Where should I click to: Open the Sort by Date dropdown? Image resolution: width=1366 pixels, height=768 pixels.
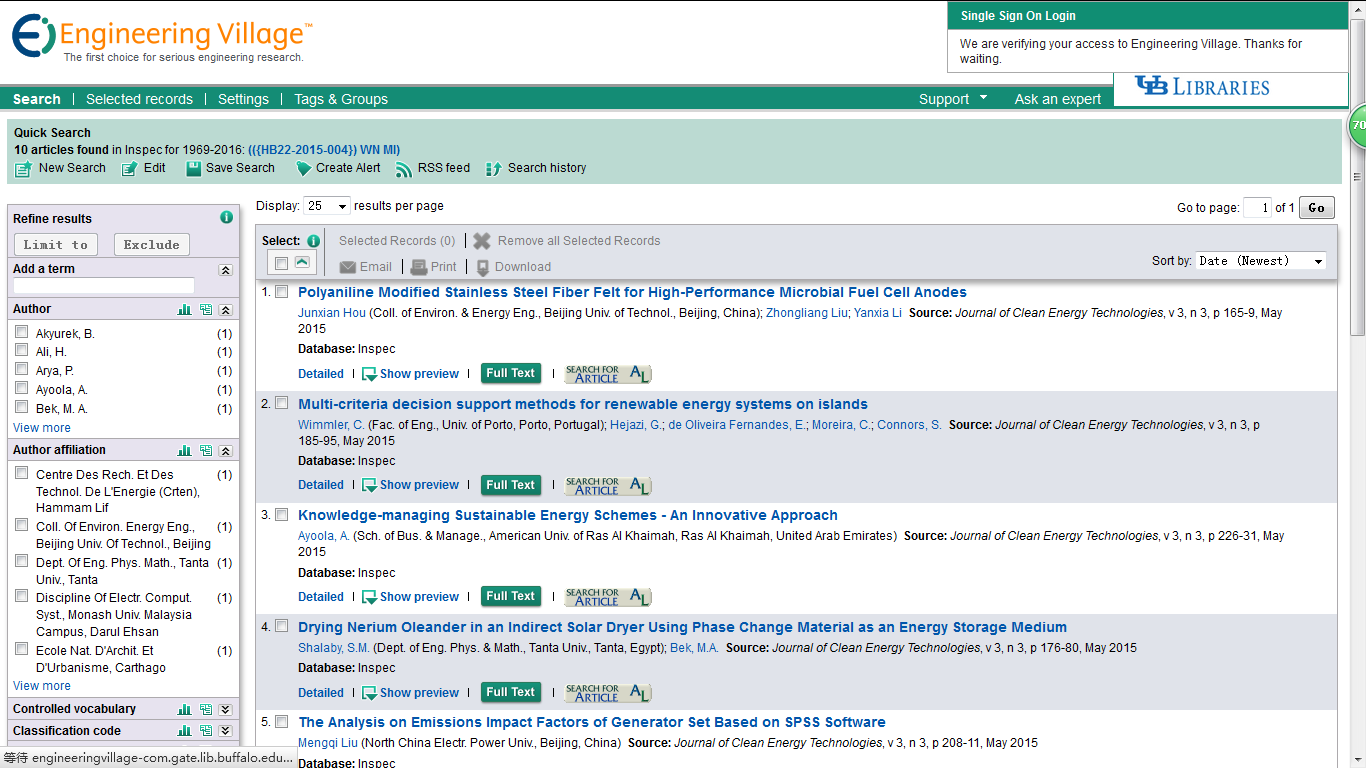[1261, 261]
